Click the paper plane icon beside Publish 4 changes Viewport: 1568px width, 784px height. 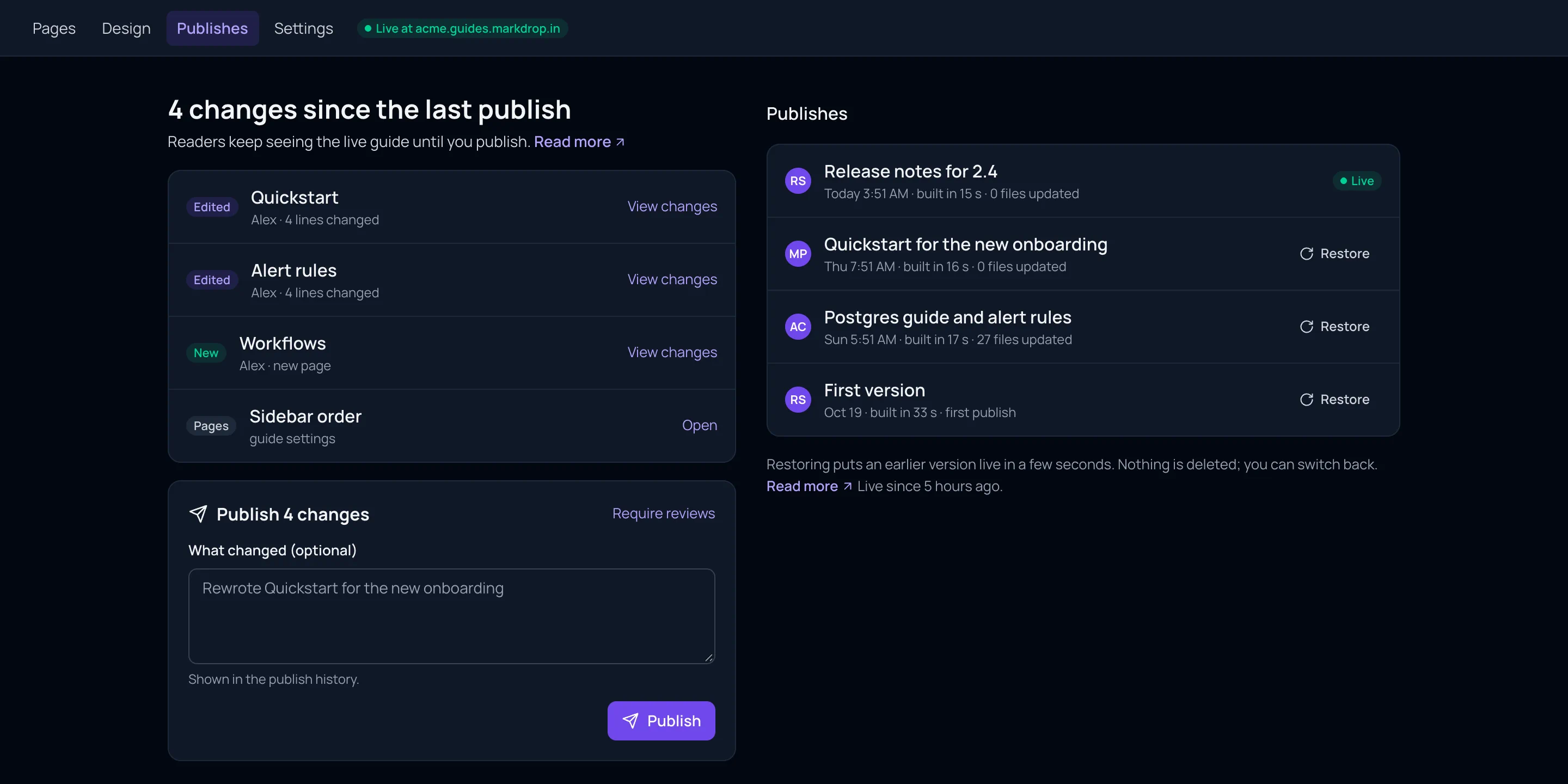coord(198,514)
